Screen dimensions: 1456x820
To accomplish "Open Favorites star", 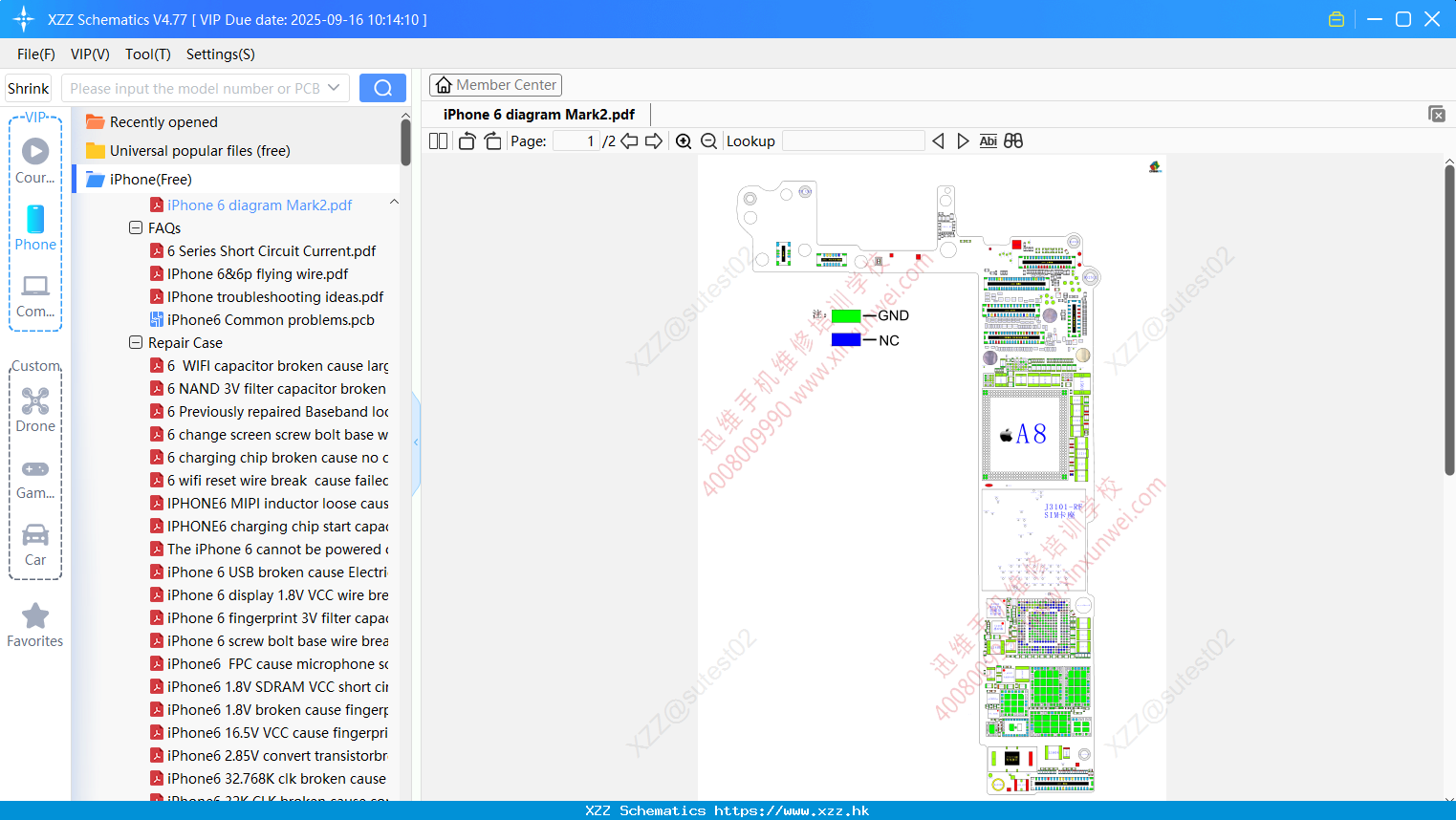I will (35, 626).
